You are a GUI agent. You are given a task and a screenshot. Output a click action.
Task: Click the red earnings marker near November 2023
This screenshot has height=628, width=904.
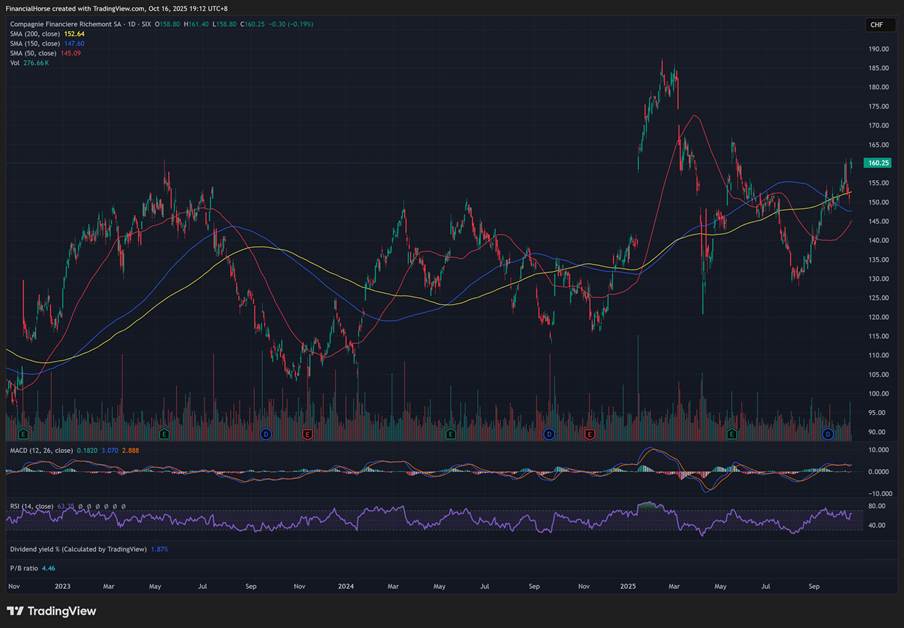(x=307, y=434)
